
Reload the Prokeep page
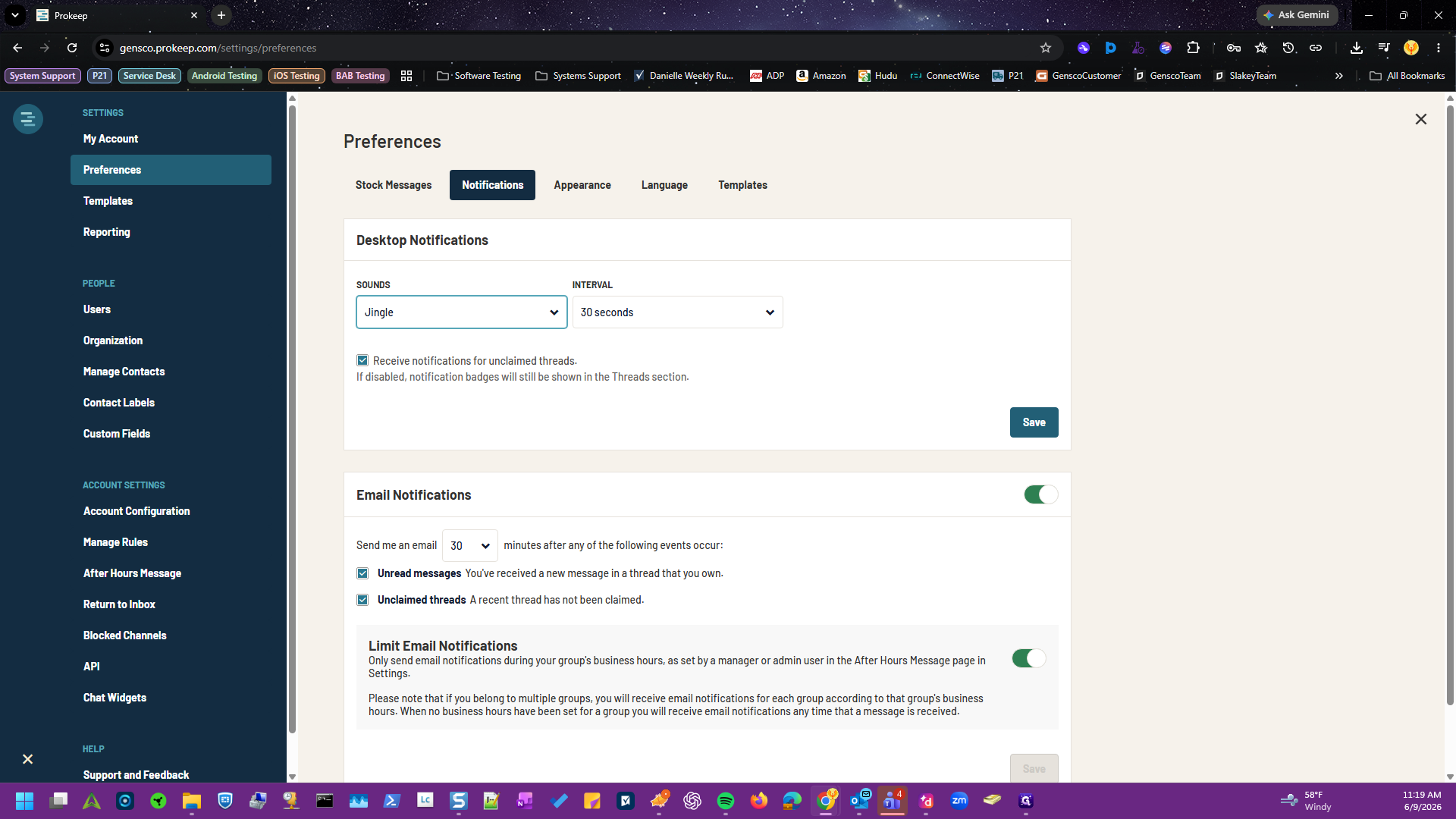pos(72,48)
